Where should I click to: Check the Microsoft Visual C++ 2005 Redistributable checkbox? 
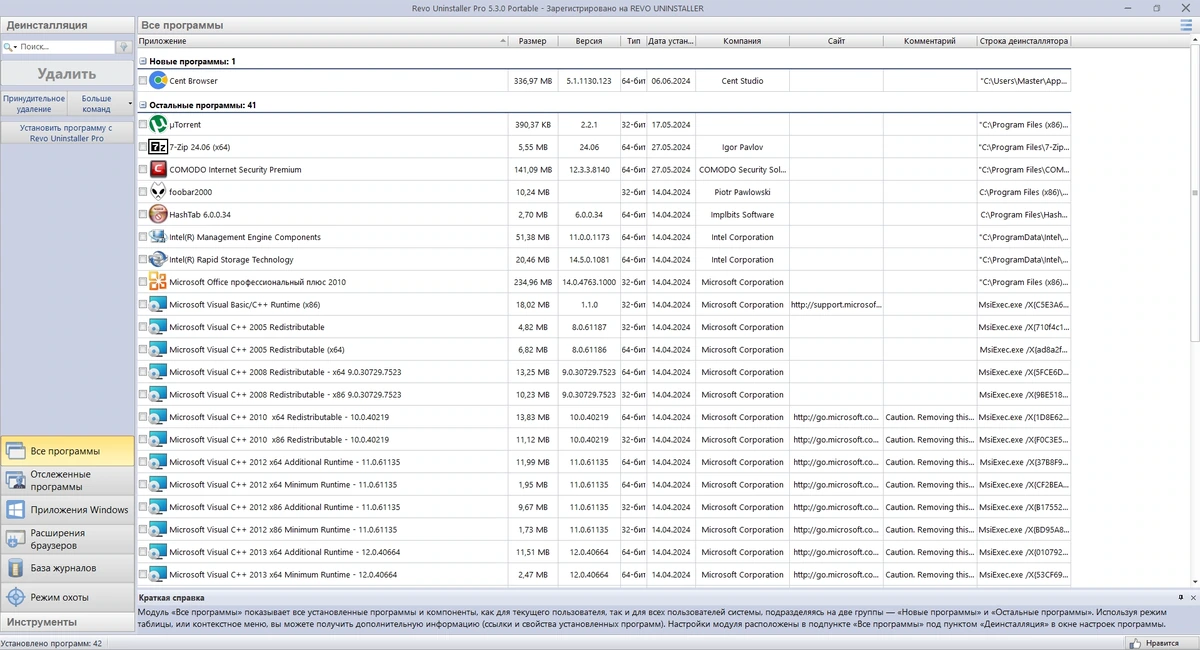click(143, 327)
